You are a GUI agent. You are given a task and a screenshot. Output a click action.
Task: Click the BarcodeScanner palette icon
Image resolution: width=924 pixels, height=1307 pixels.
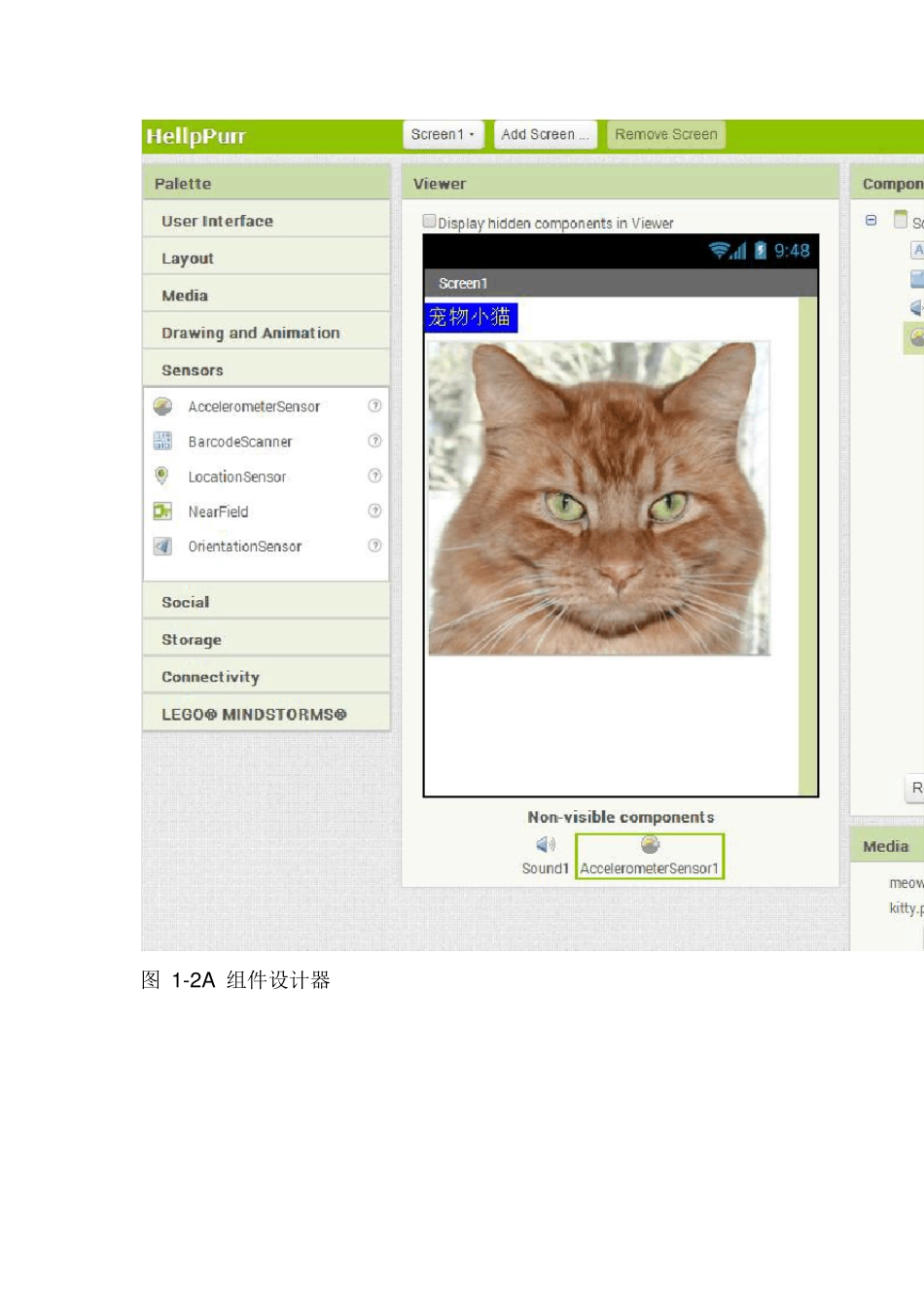(x=162, y=442)
